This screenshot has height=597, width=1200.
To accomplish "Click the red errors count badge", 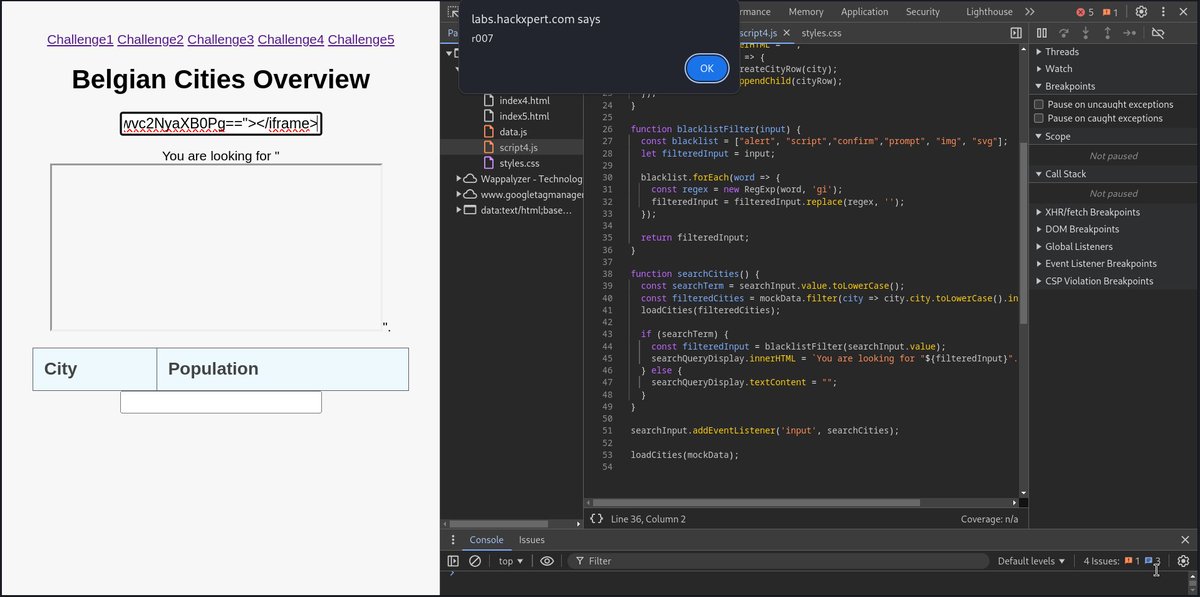I will point(1085,12).
